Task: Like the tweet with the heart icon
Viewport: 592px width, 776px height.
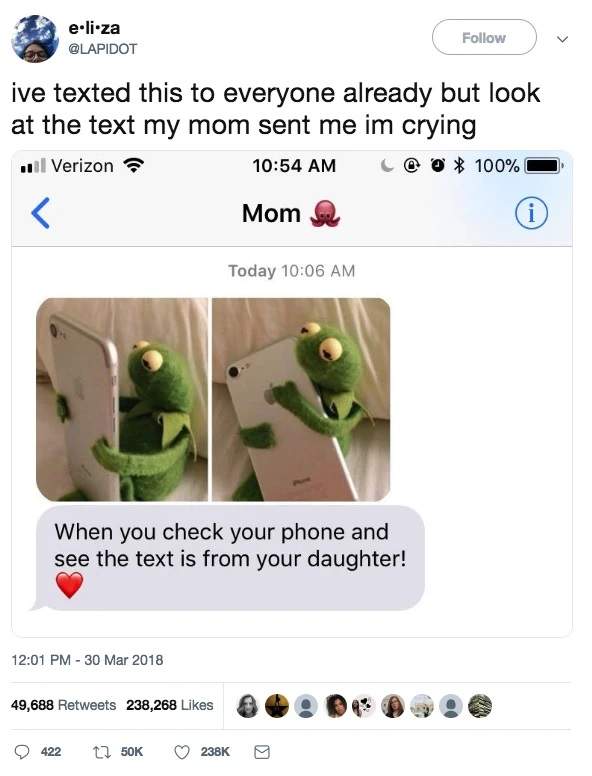Action: [182, 752]
